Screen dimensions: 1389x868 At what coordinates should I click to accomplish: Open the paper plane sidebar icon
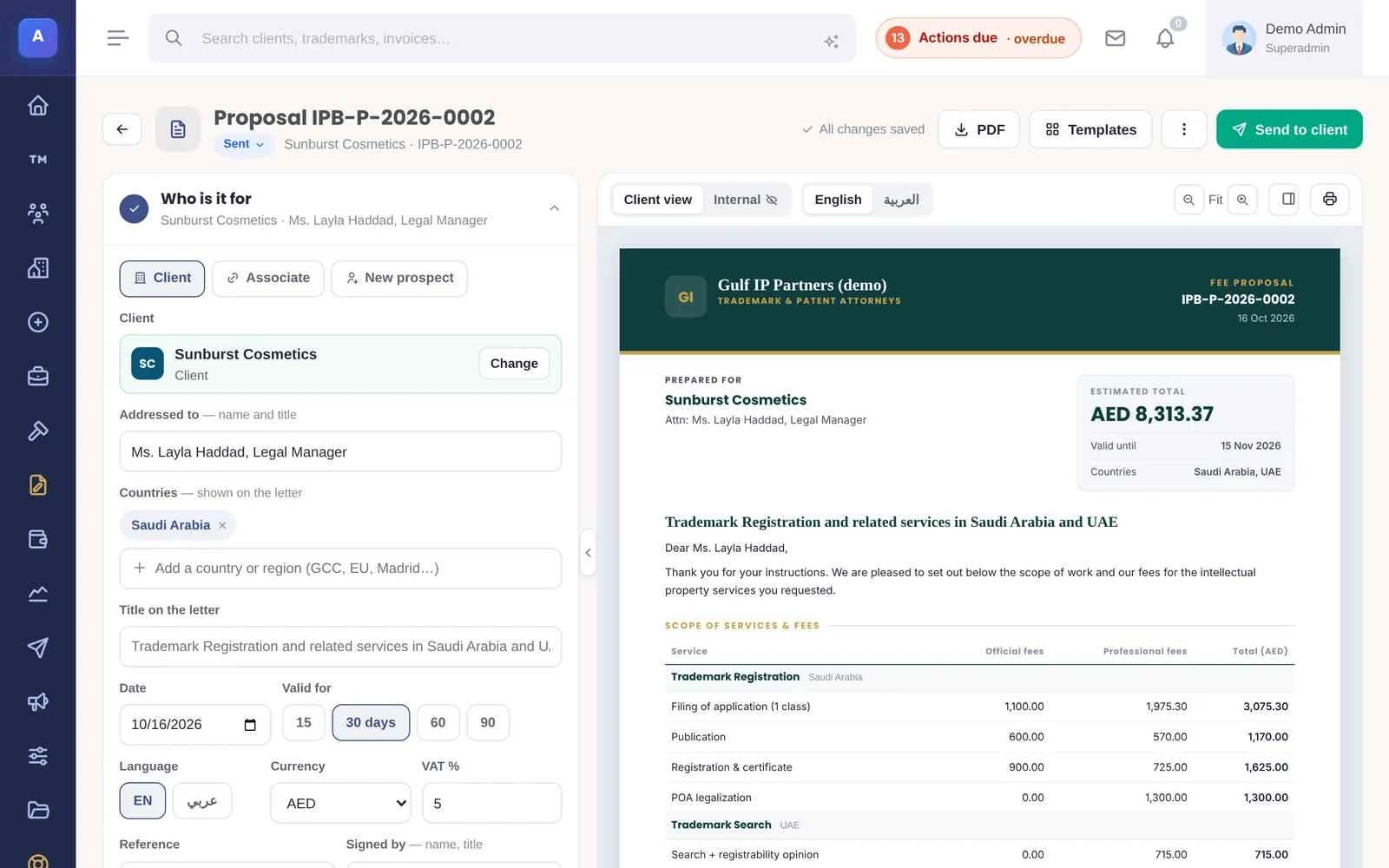pyautogui.click(x=37, y=648)
